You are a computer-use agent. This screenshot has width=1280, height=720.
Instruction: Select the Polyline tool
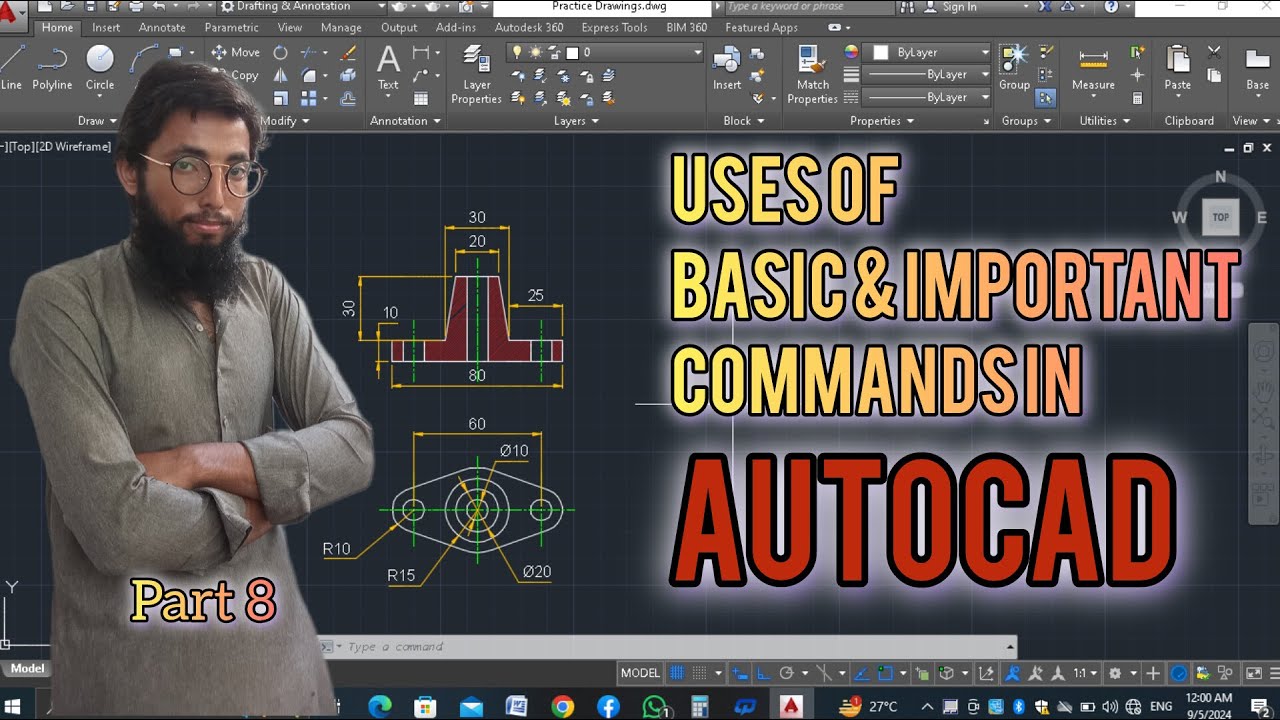click(52, 67)
